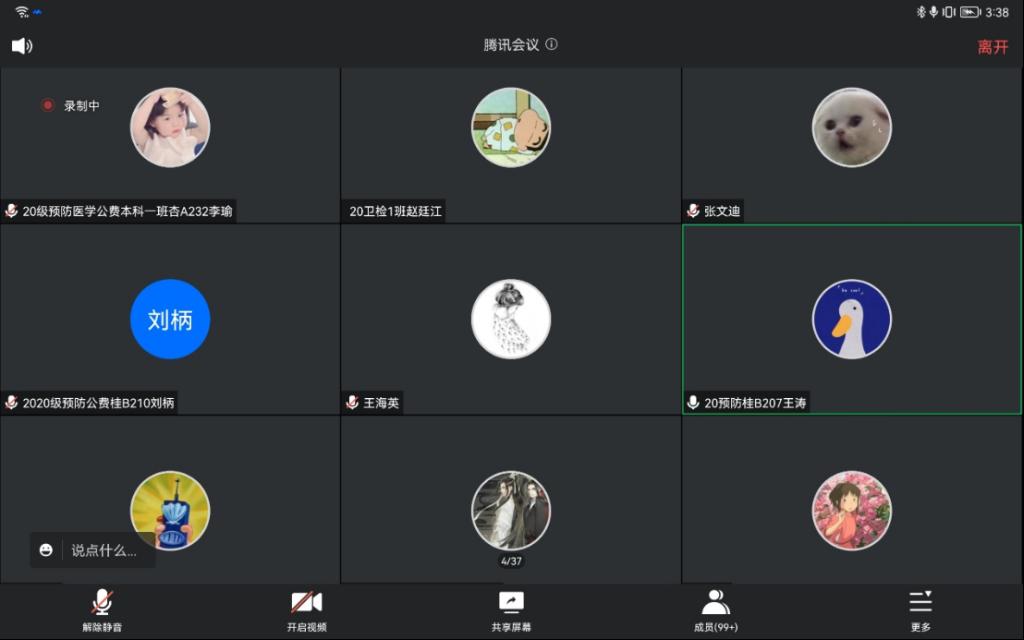The width and height of the screenshot is (1024, 640).
Task: Open the emoji picker in chat box
Action: pyautogui.click(x=46, y=550)
